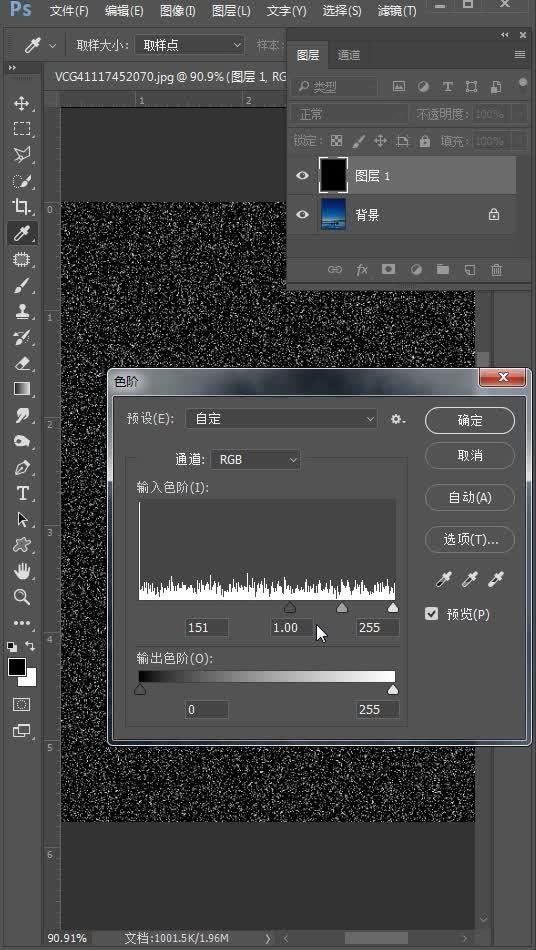Select the Hand tool

tap(22, 571)
